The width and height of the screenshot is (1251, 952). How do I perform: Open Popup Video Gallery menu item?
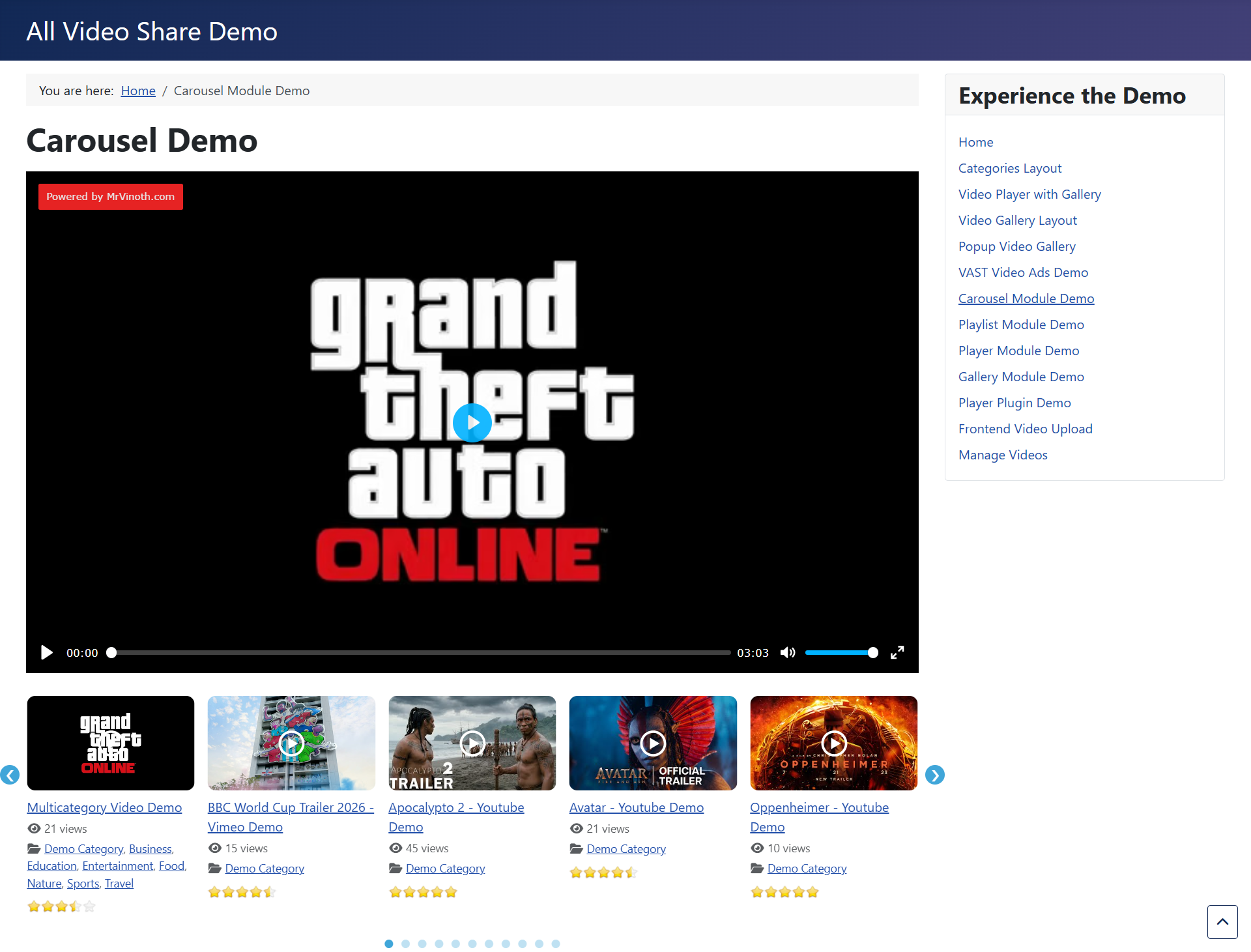click(x=1017, y=246)
